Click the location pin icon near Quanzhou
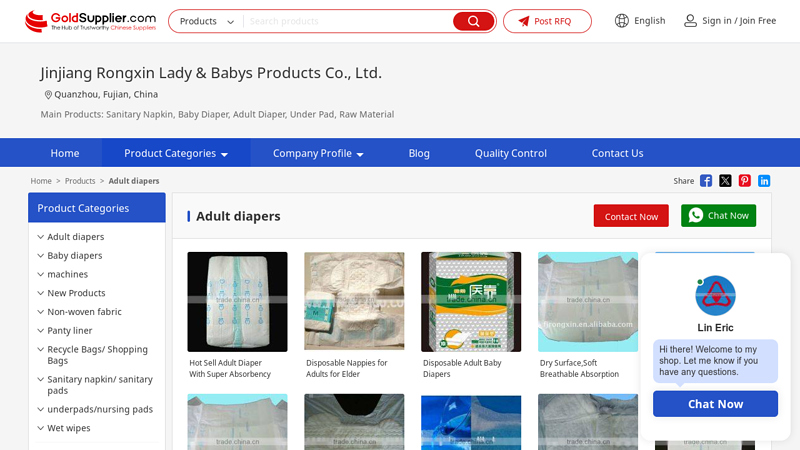 point(48,94)
